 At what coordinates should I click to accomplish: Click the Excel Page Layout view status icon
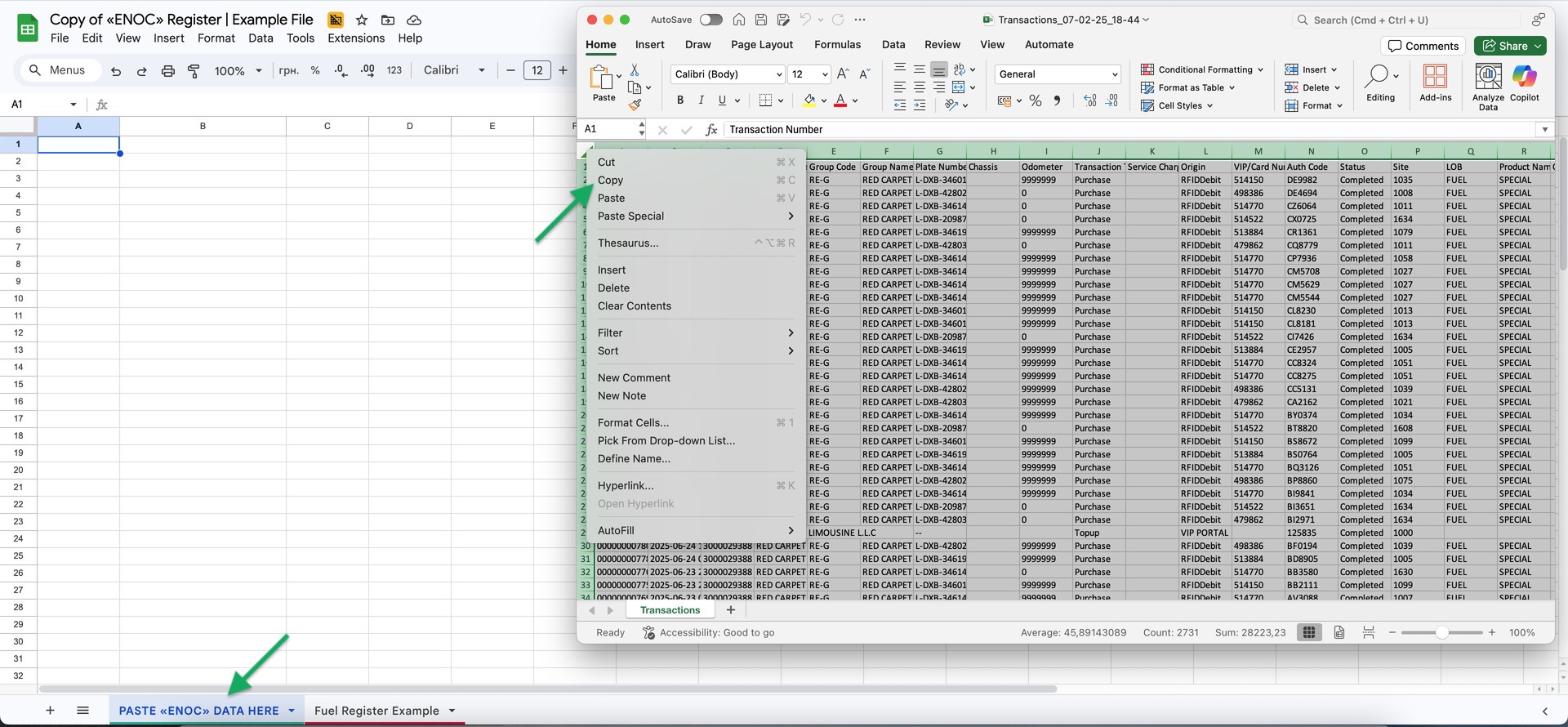[1339, 632]
